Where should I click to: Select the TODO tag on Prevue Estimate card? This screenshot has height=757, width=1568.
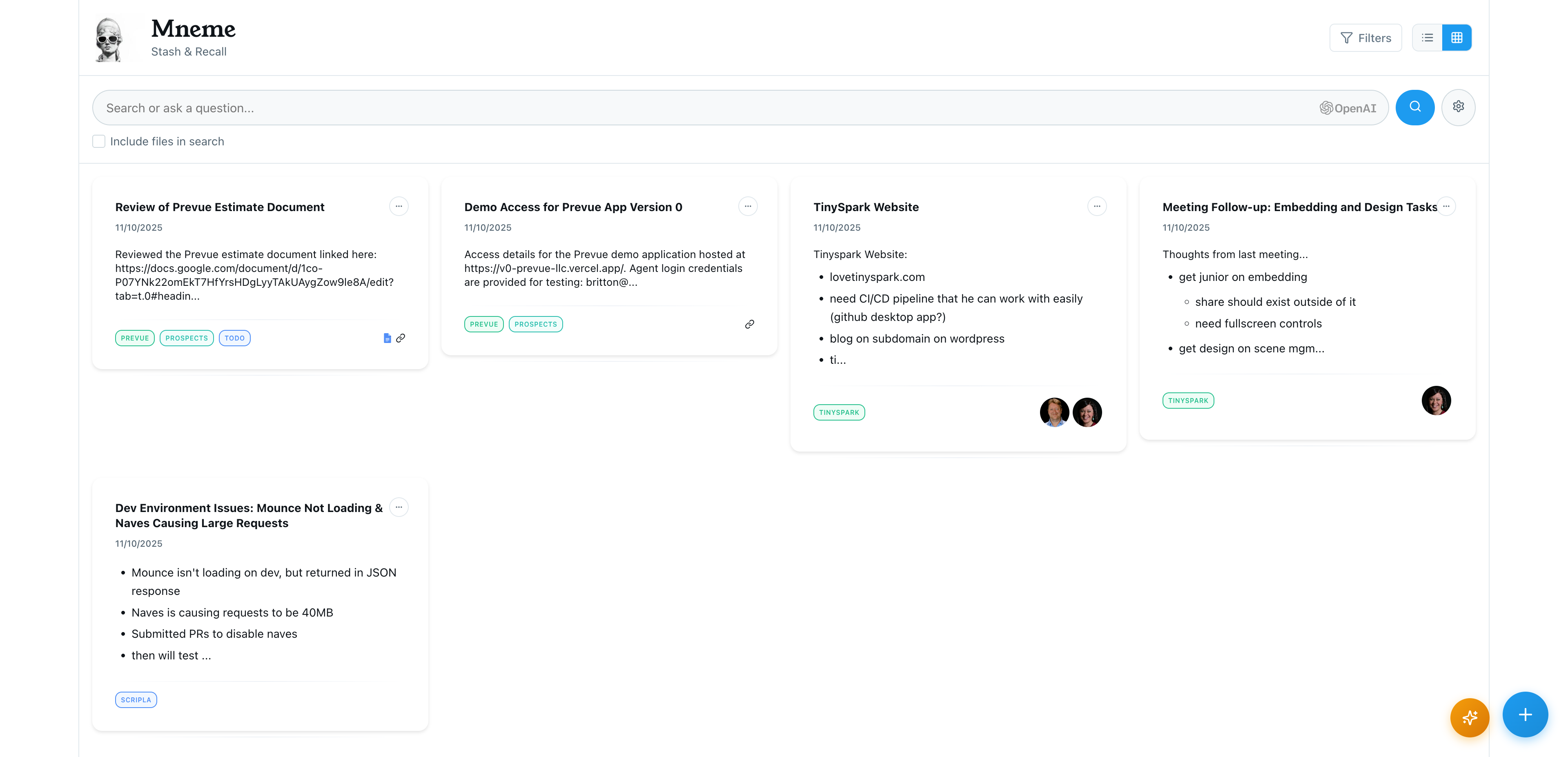tap(234, 338)
